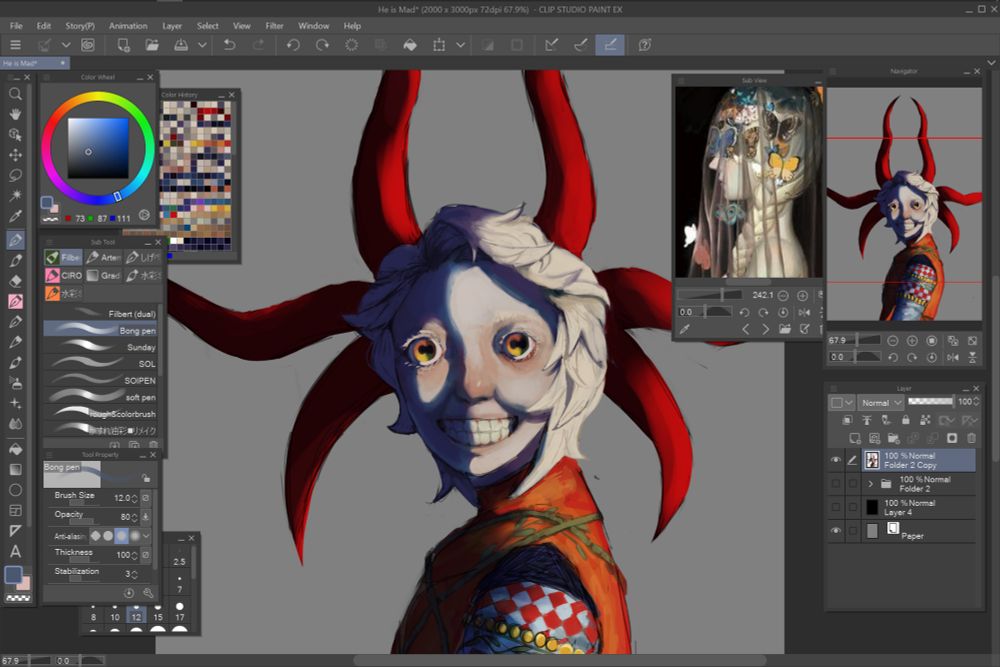Screen dimensions: 1000x667
Task: Open the Animation menu
Action: [x=127, y=25]
